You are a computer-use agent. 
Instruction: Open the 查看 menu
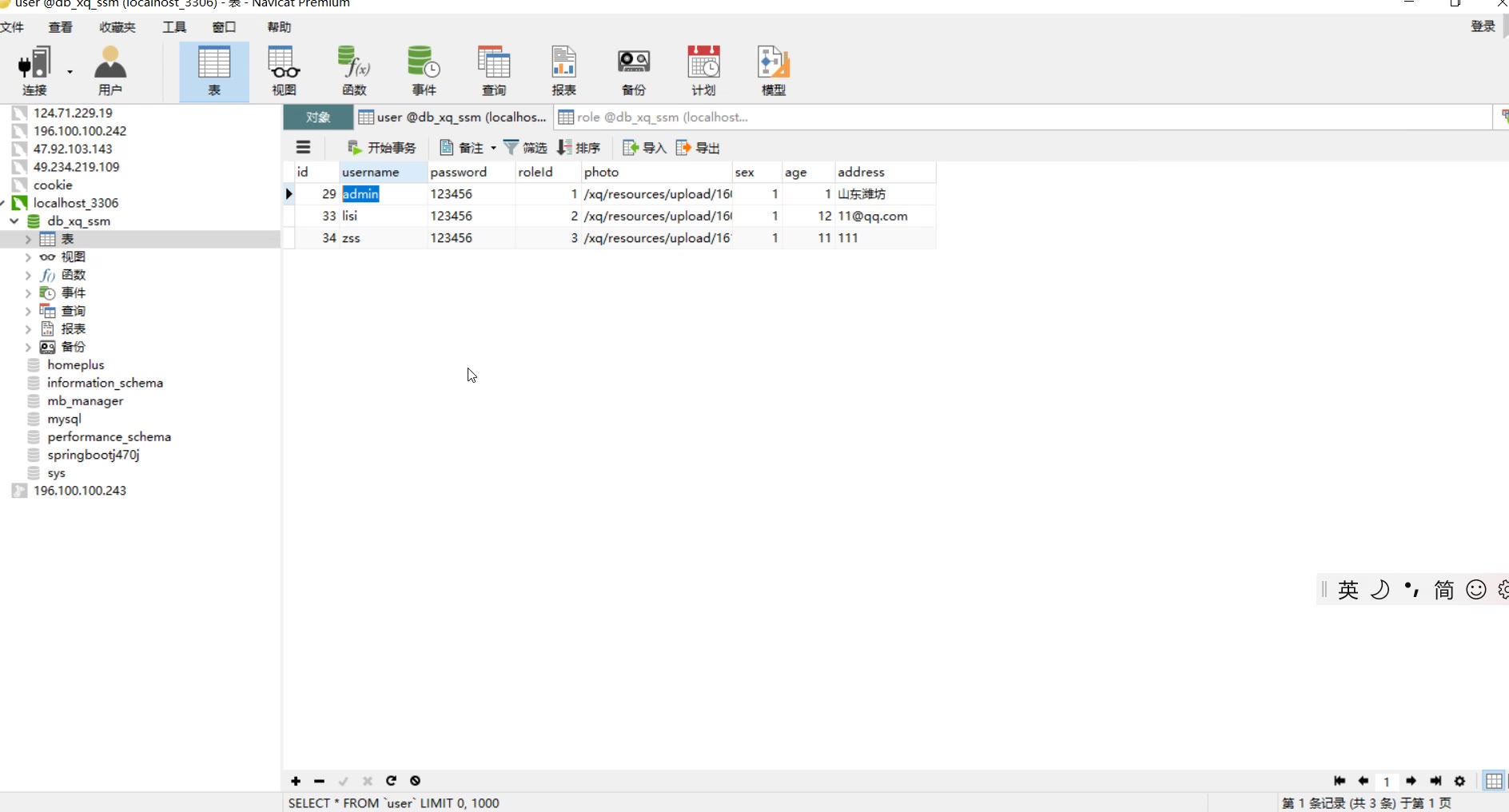[x=61, y=27]
